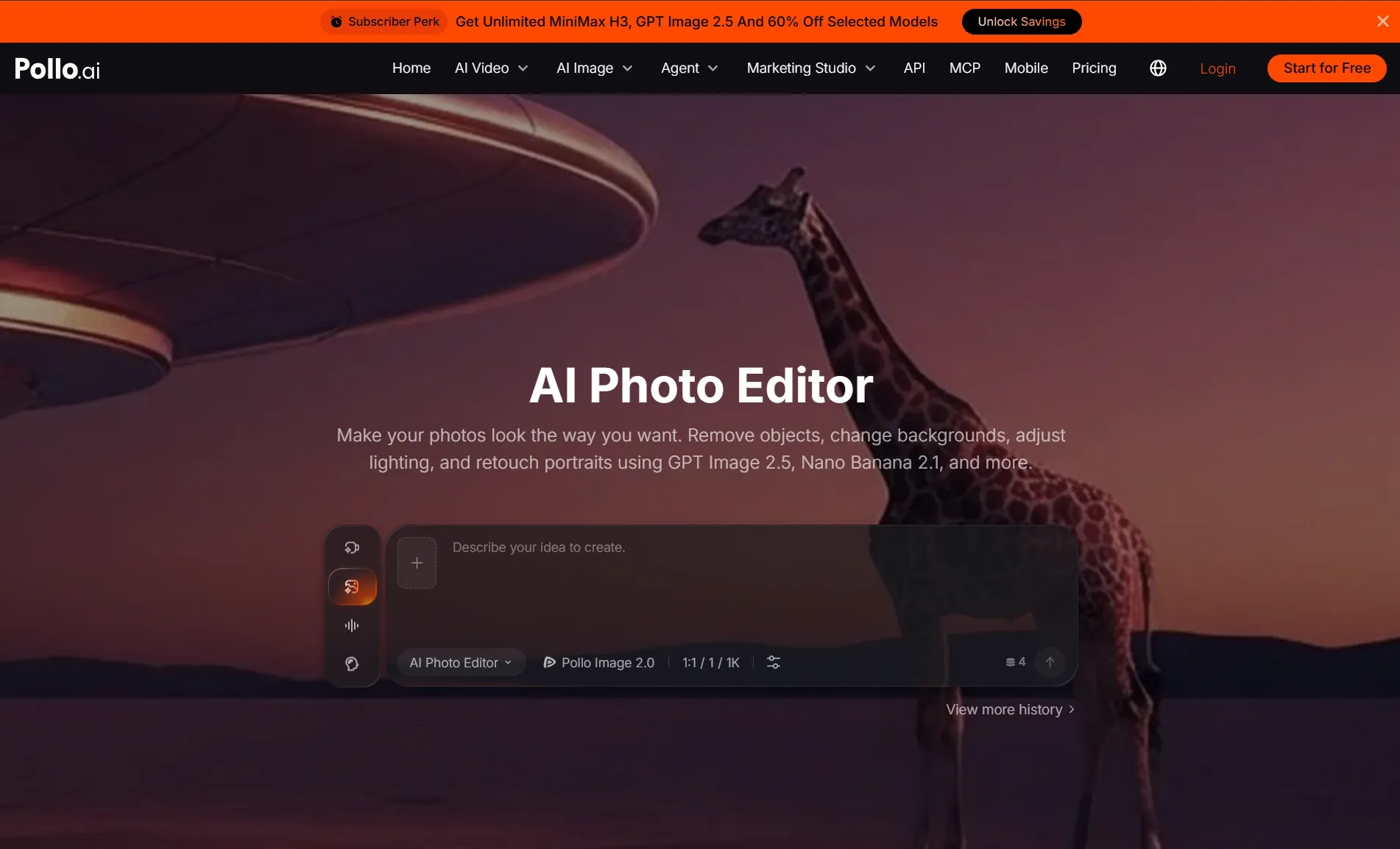Screen dimensions: 1400x849
Task: Open the MCP nav item
Action: pyautogui.click(x=965, y=68)
